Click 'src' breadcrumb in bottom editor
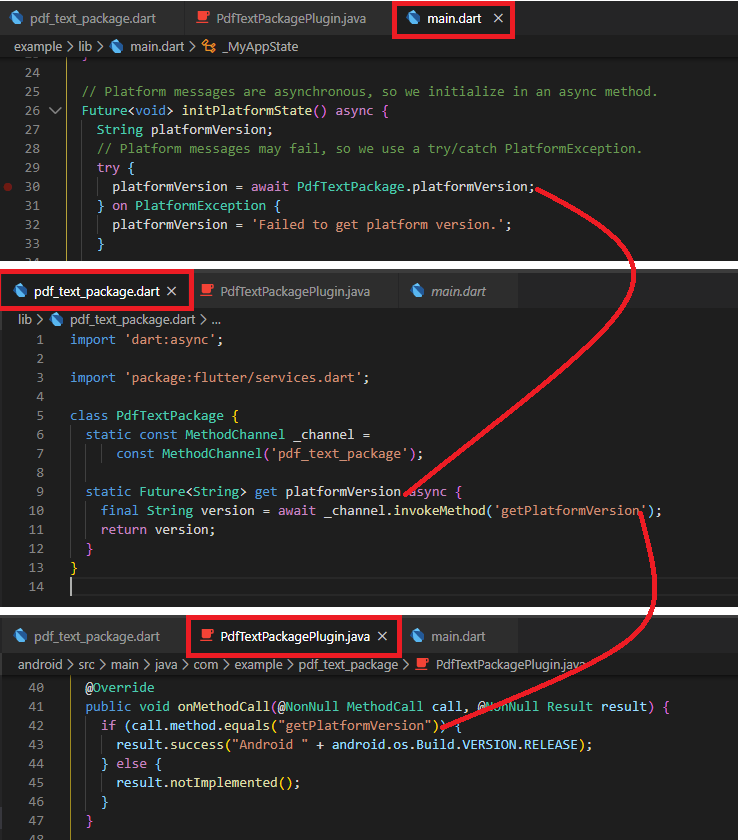Screen dimensions: 738x840 86,665
